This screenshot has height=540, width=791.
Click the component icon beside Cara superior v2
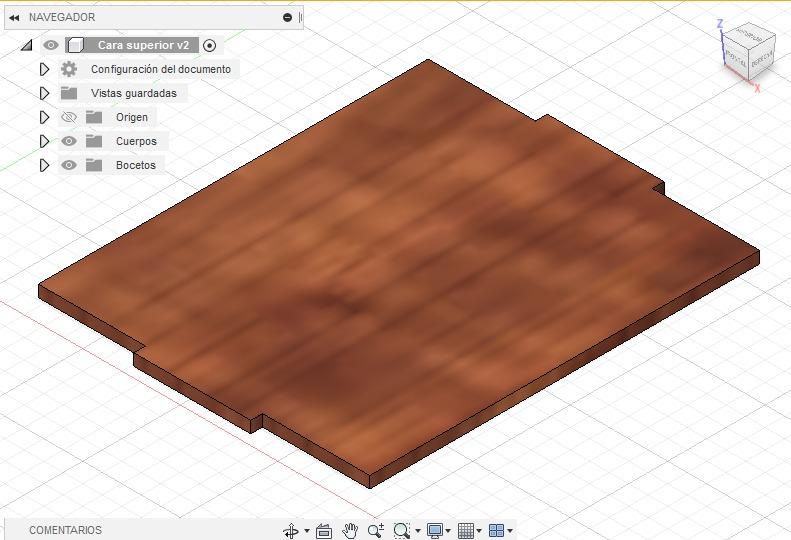(75, 45)
